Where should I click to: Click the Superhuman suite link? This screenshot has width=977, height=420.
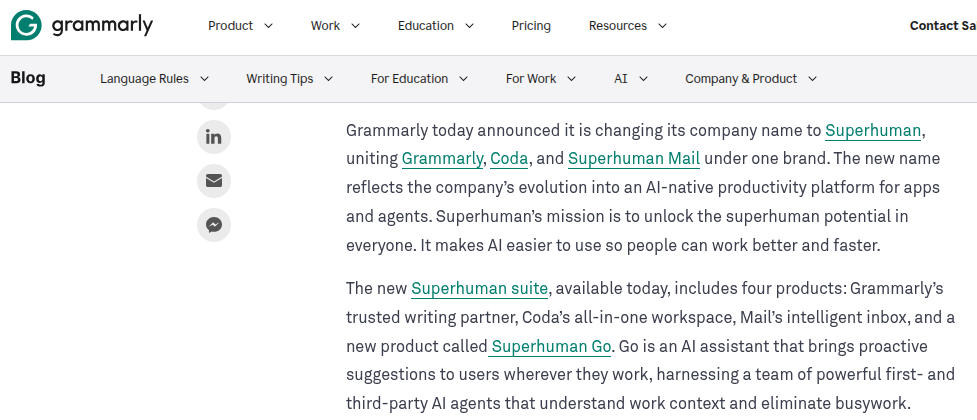(x=479, y=289)
